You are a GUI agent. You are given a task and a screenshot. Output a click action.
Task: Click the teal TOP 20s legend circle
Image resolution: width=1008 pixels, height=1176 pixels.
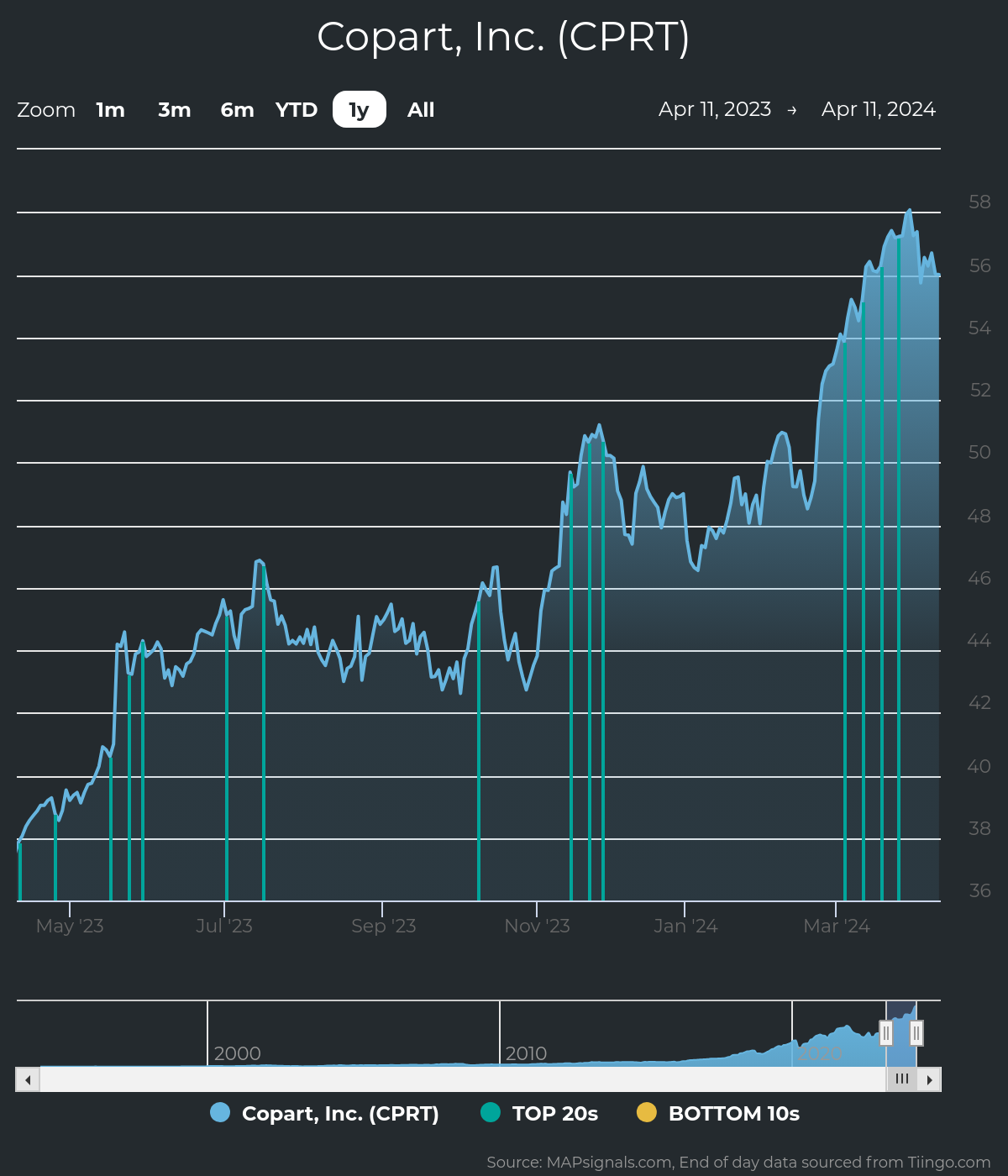tap(491, 1112)
